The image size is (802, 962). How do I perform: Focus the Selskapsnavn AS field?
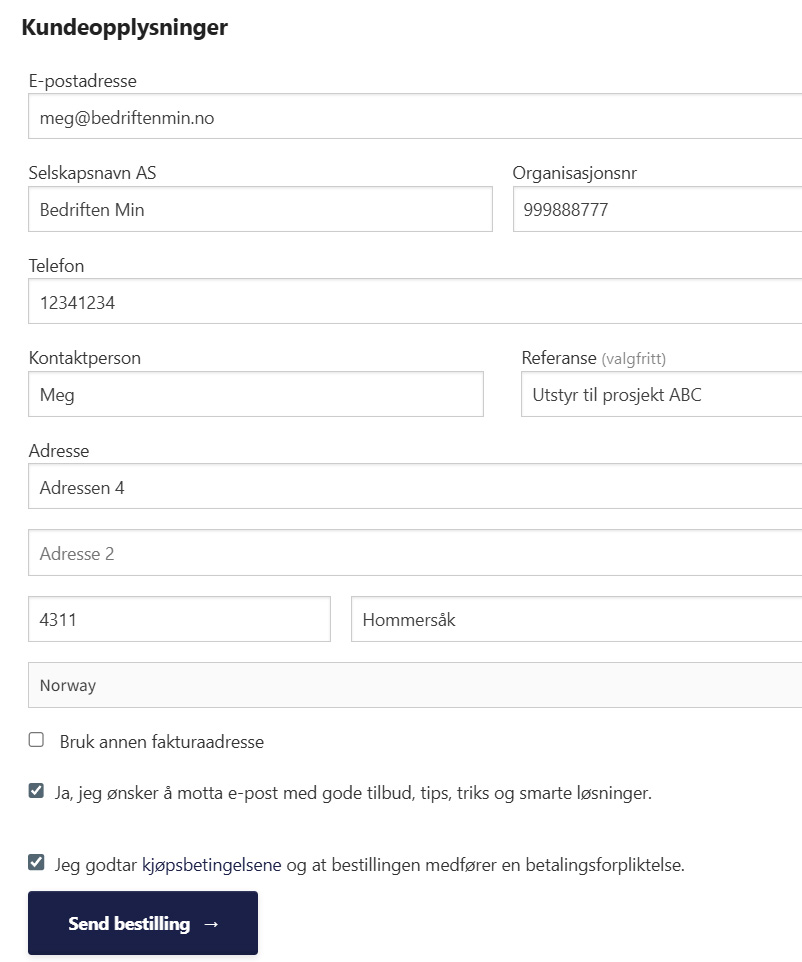pos(260,210)
